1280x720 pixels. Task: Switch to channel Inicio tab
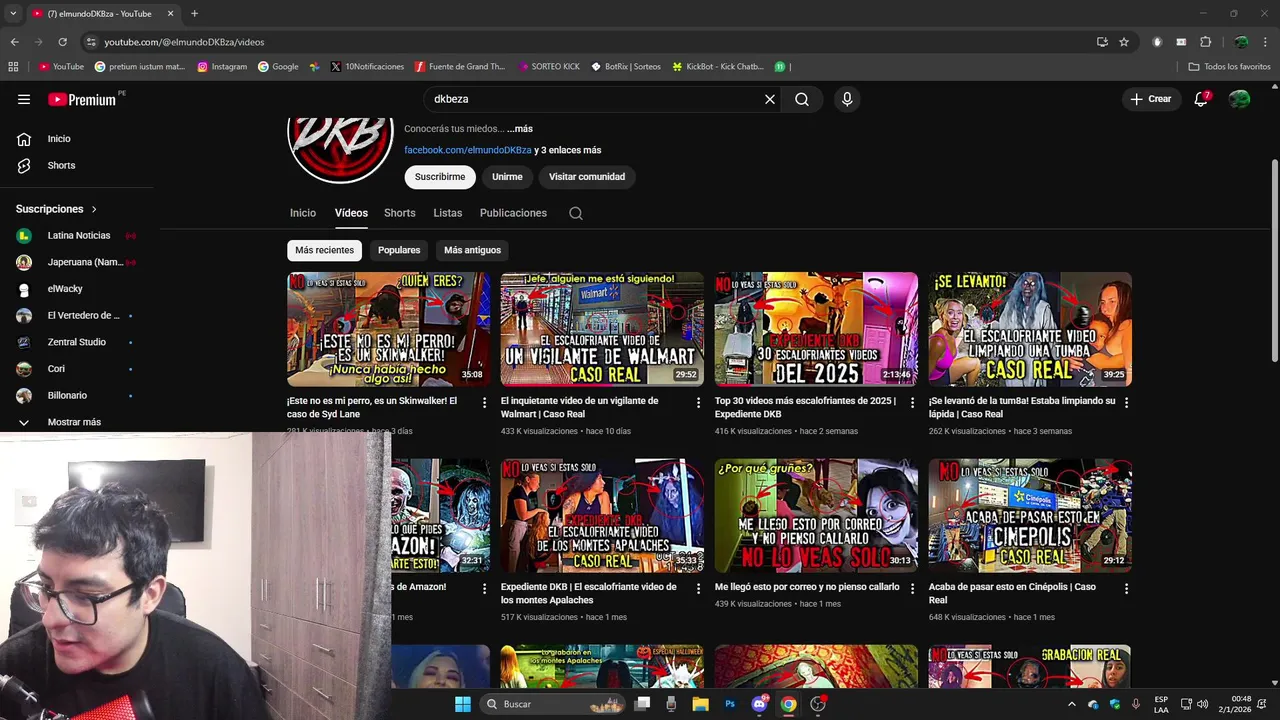pos(303,213)
